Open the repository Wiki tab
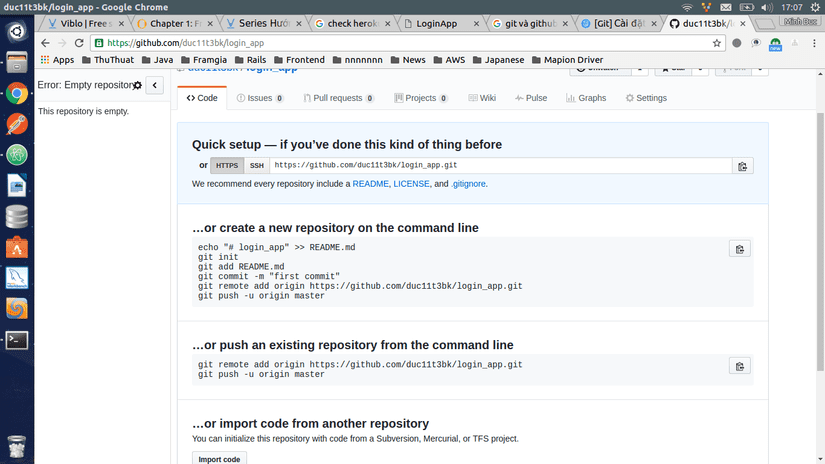The height and width of the screenshot is (464, 825). point(482,98)
